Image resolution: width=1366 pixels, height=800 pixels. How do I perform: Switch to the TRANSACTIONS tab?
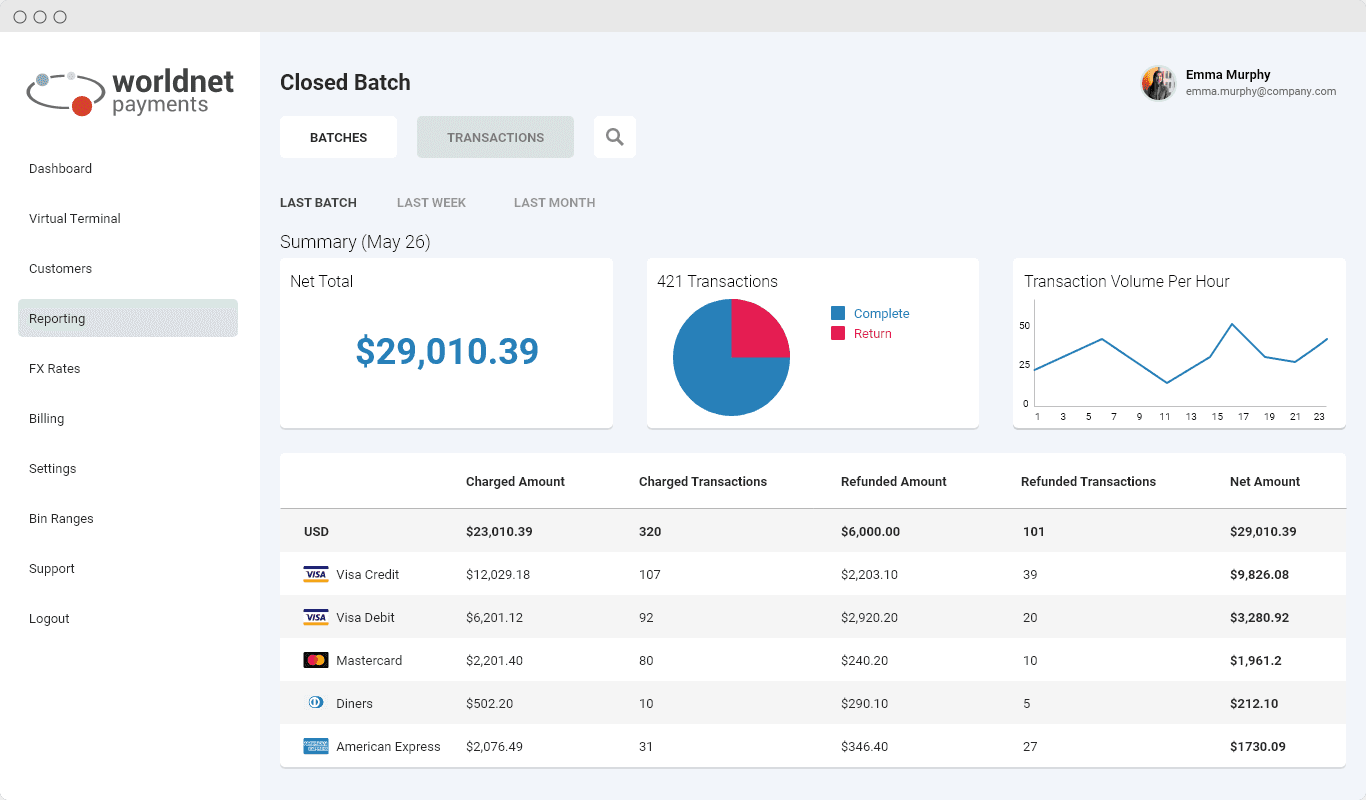[495, 136]
